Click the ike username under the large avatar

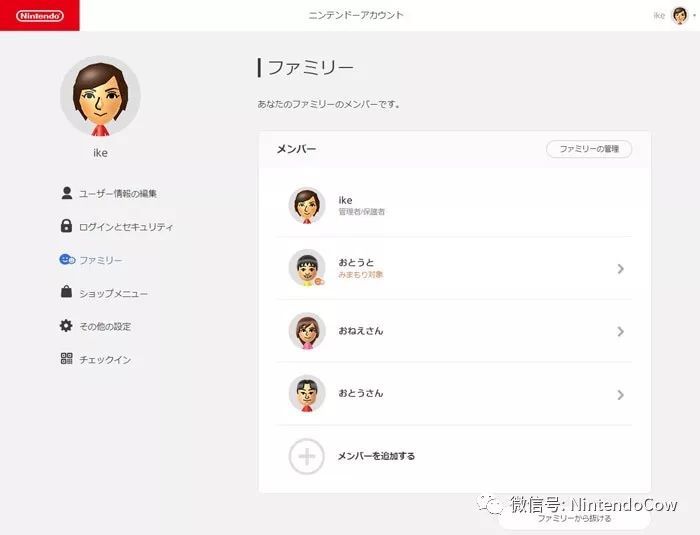click(x=100, y=153)
